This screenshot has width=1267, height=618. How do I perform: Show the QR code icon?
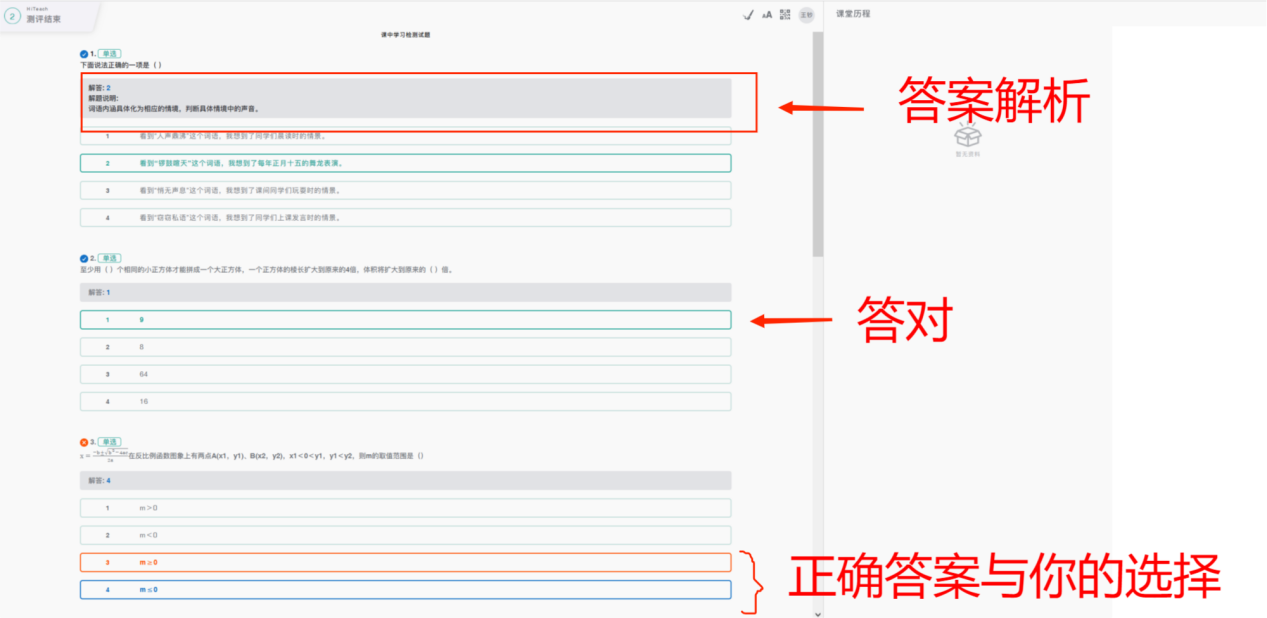[785, 14]
